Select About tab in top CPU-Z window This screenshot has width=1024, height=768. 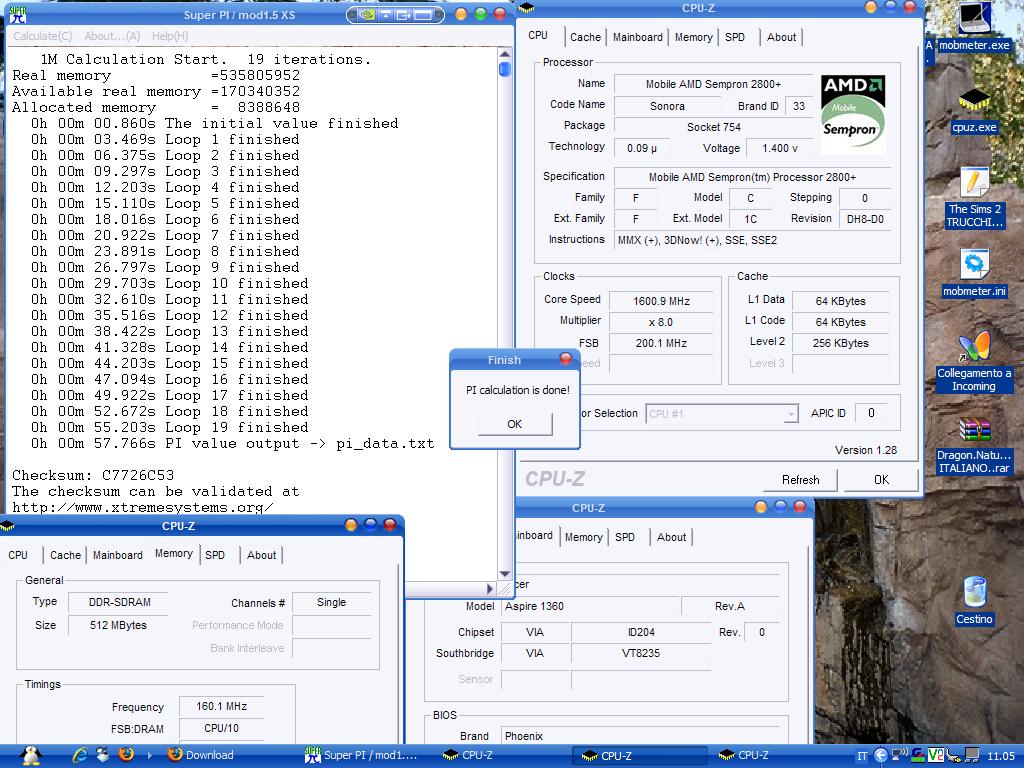(781, 37)
